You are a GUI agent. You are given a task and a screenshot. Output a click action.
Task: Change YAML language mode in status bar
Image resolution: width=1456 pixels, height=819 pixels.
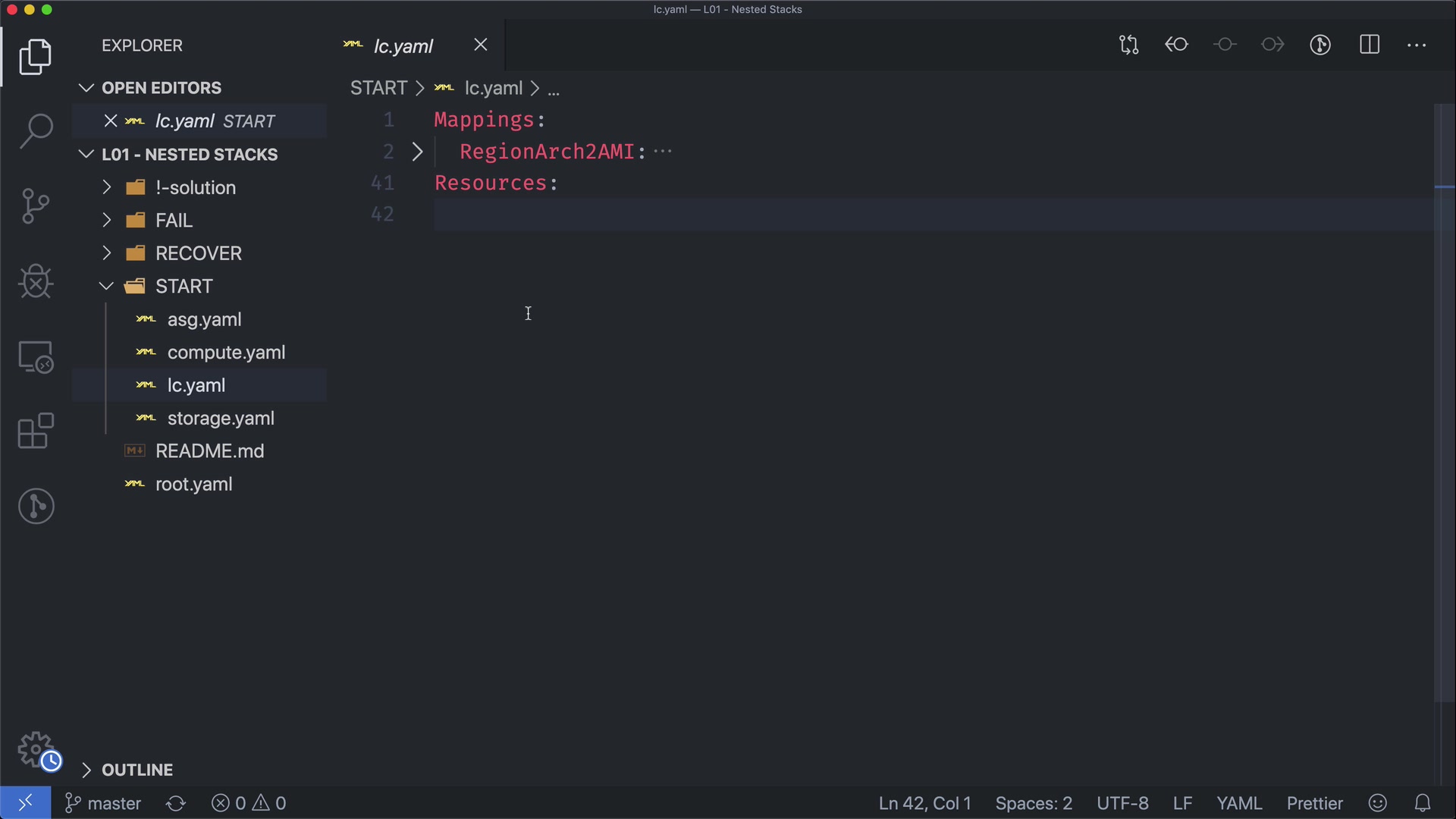[1238, 803]
